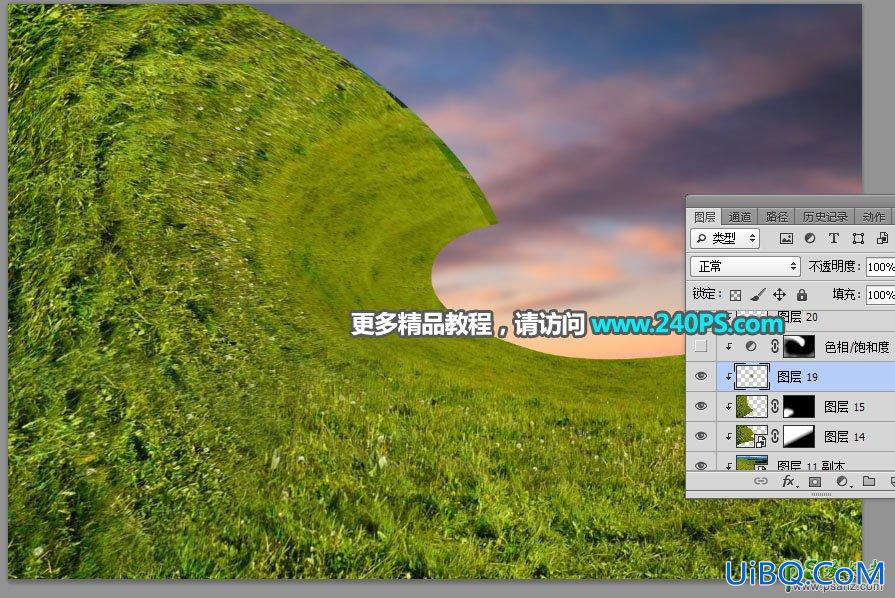Open the 正常 blend mode dropdown
The image size is (895, 598).
[x=745, y=266]
